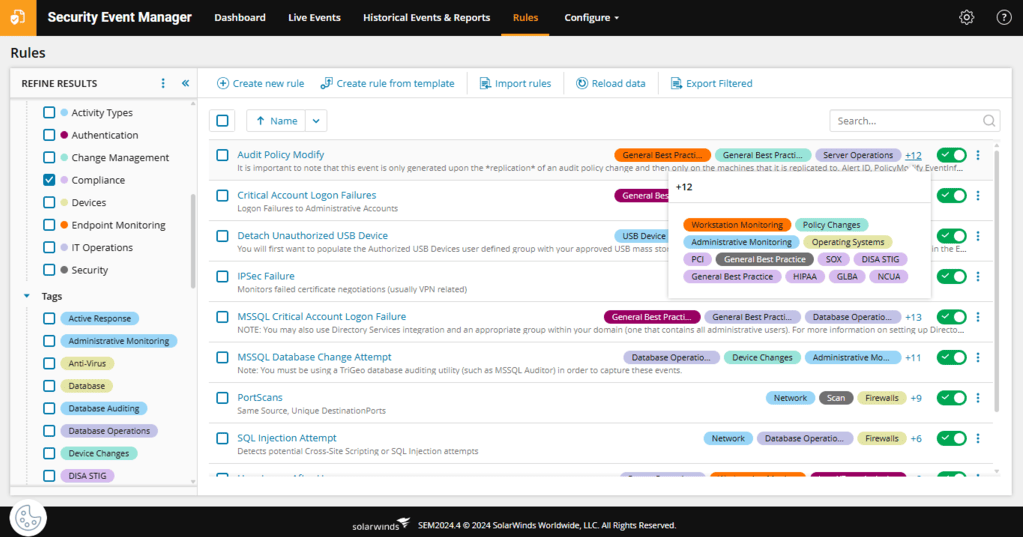Viewport: 1023px width, 537px height.
Task: Check the Database Auditing tag checkbox
Action: pyautogui.click(x=49, y=408)
